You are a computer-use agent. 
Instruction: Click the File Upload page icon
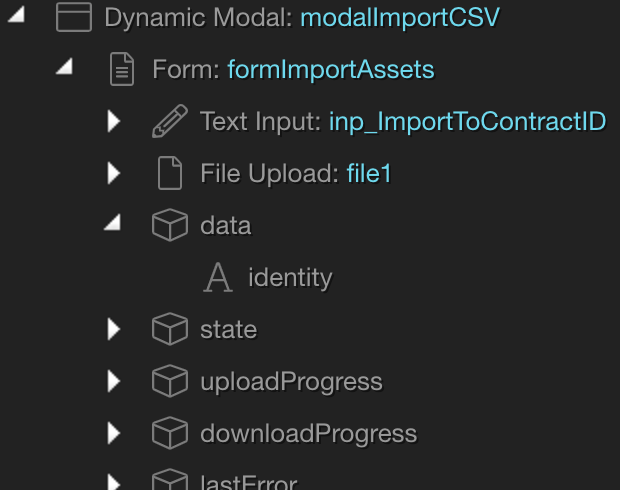point(170,174)
